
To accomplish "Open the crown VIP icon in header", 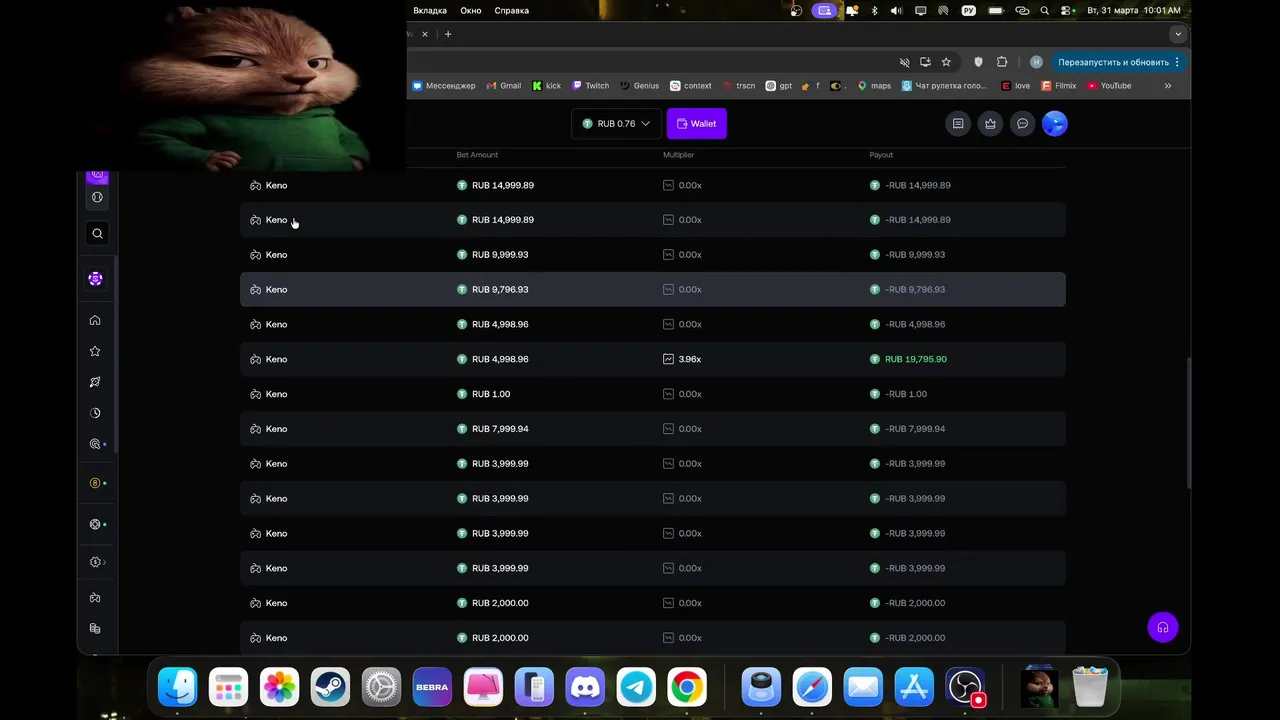I will [x=990, y=124].
